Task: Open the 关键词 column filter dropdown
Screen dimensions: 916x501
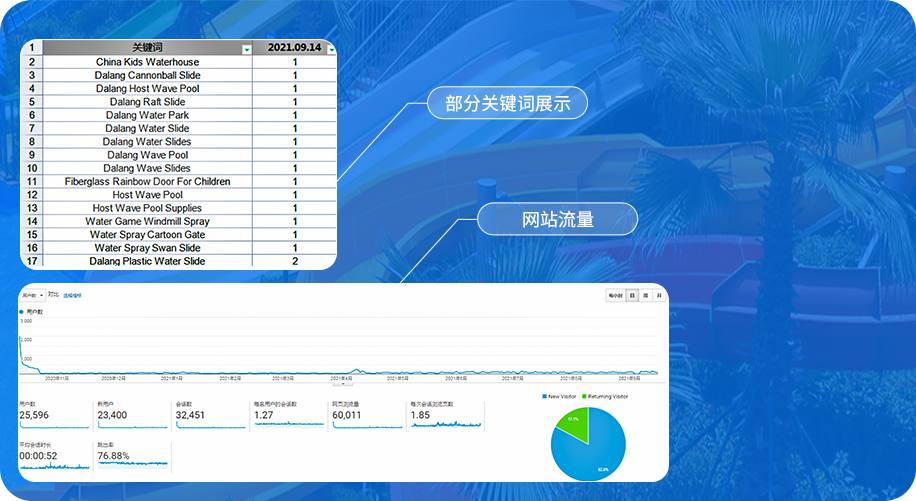Action: click(x=247, y=49)
